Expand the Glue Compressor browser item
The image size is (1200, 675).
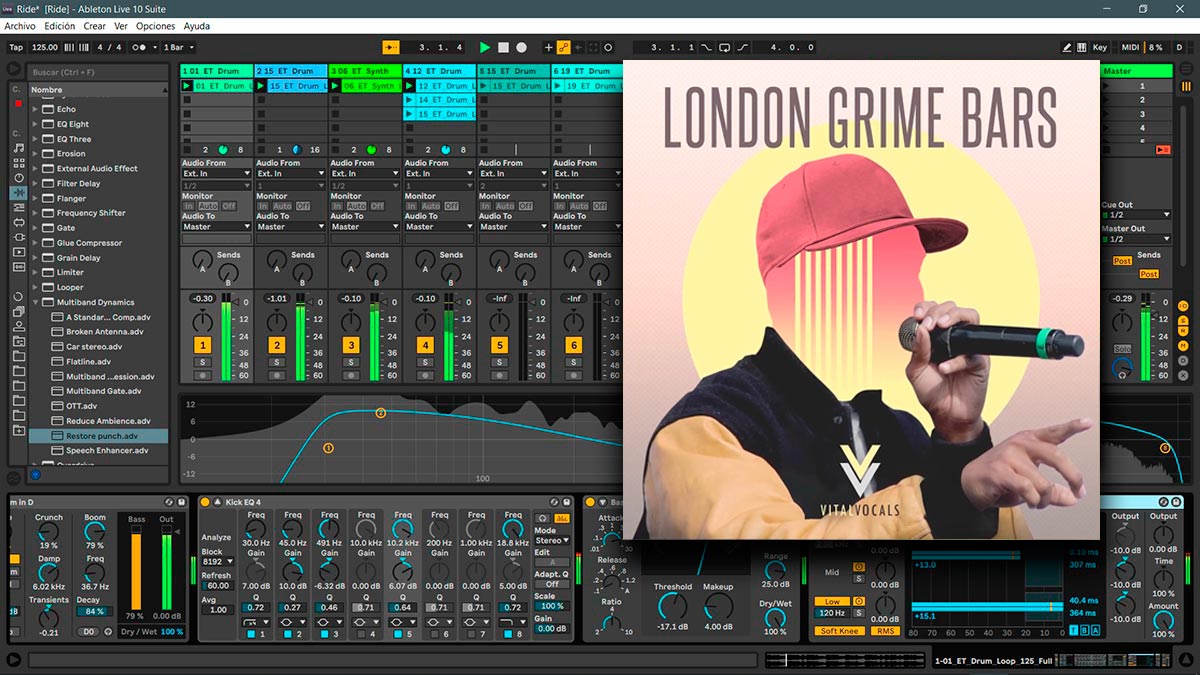coord(36,243)
